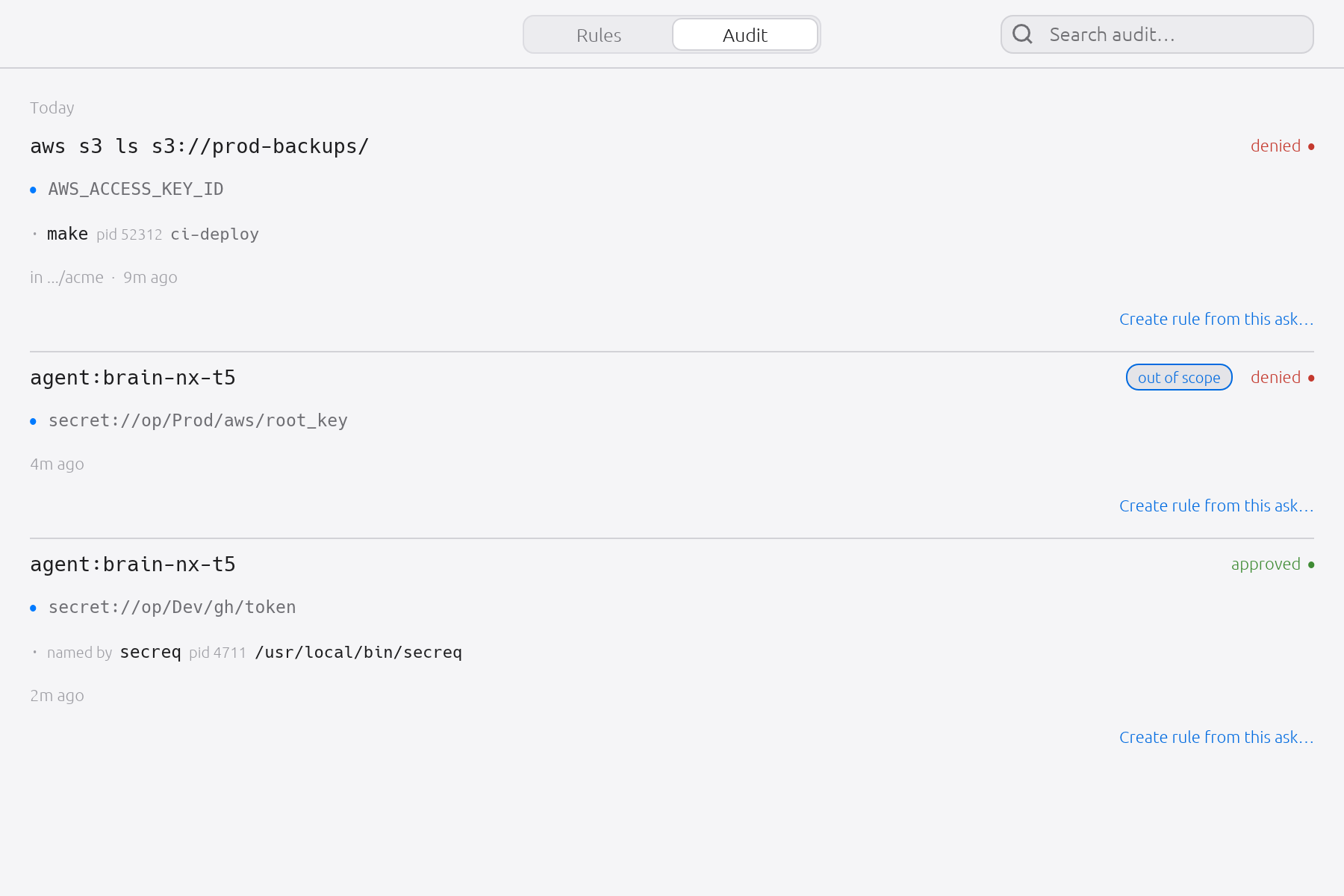Click the Search audit input field
1344x896 pixels.
1157,34
